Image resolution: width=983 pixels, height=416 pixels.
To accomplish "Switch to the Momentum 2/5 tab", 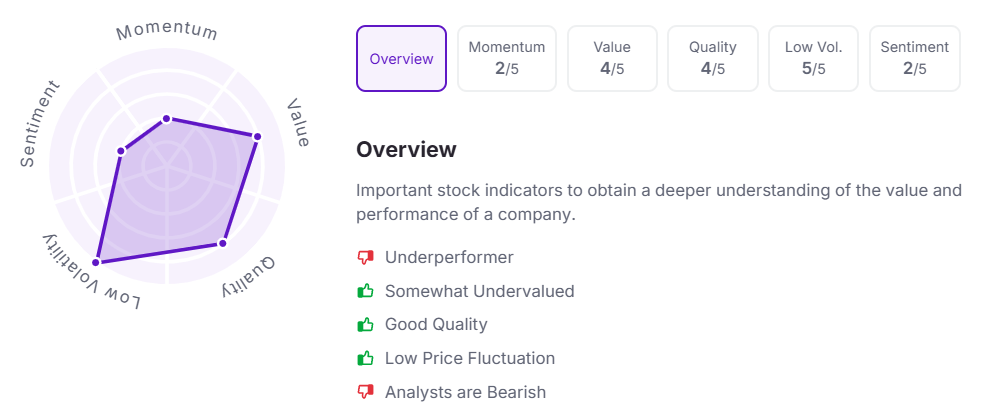I will pyautogui.click(x=507, y=59).
